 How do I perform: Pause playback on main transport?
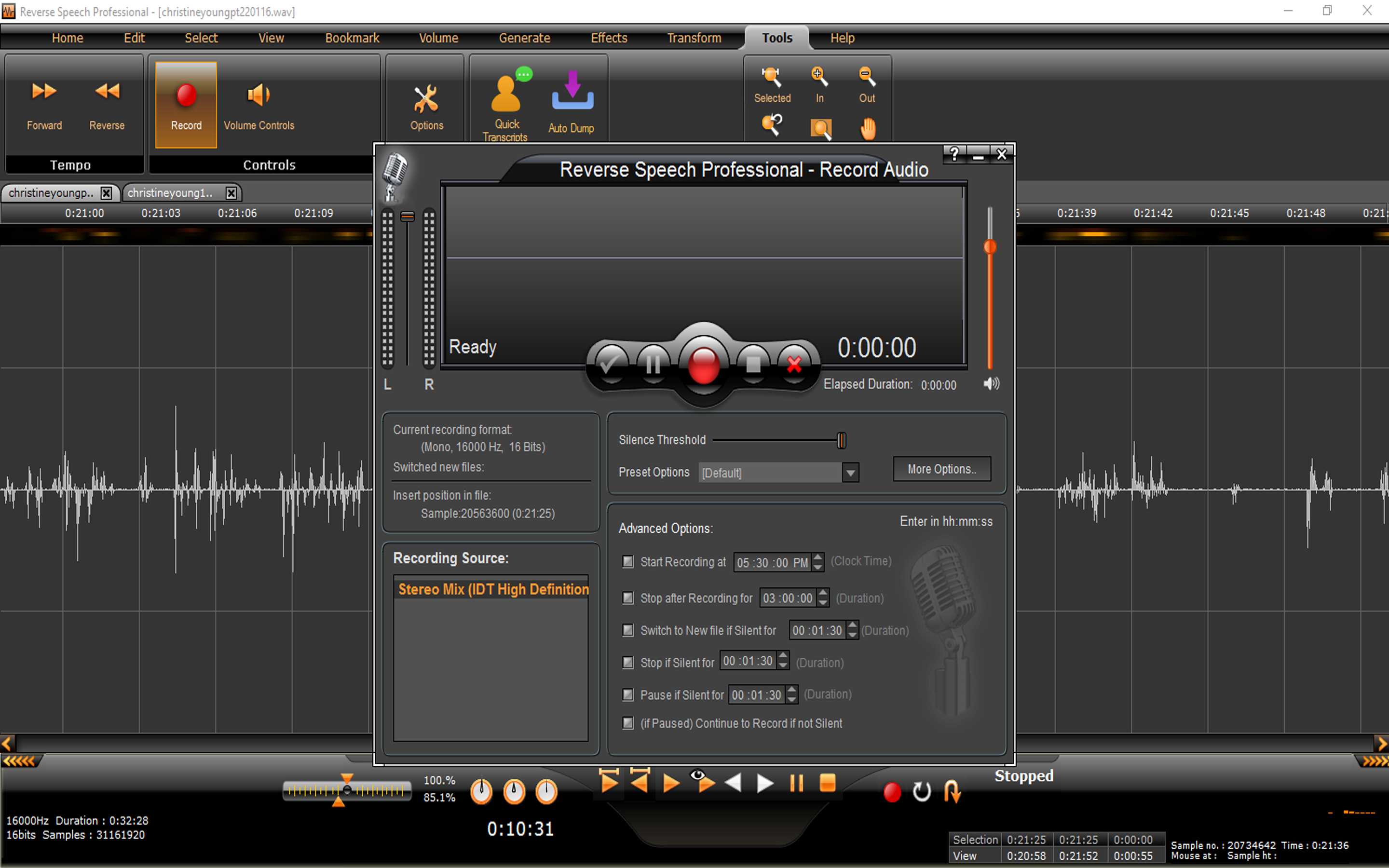tap(796, 783)
